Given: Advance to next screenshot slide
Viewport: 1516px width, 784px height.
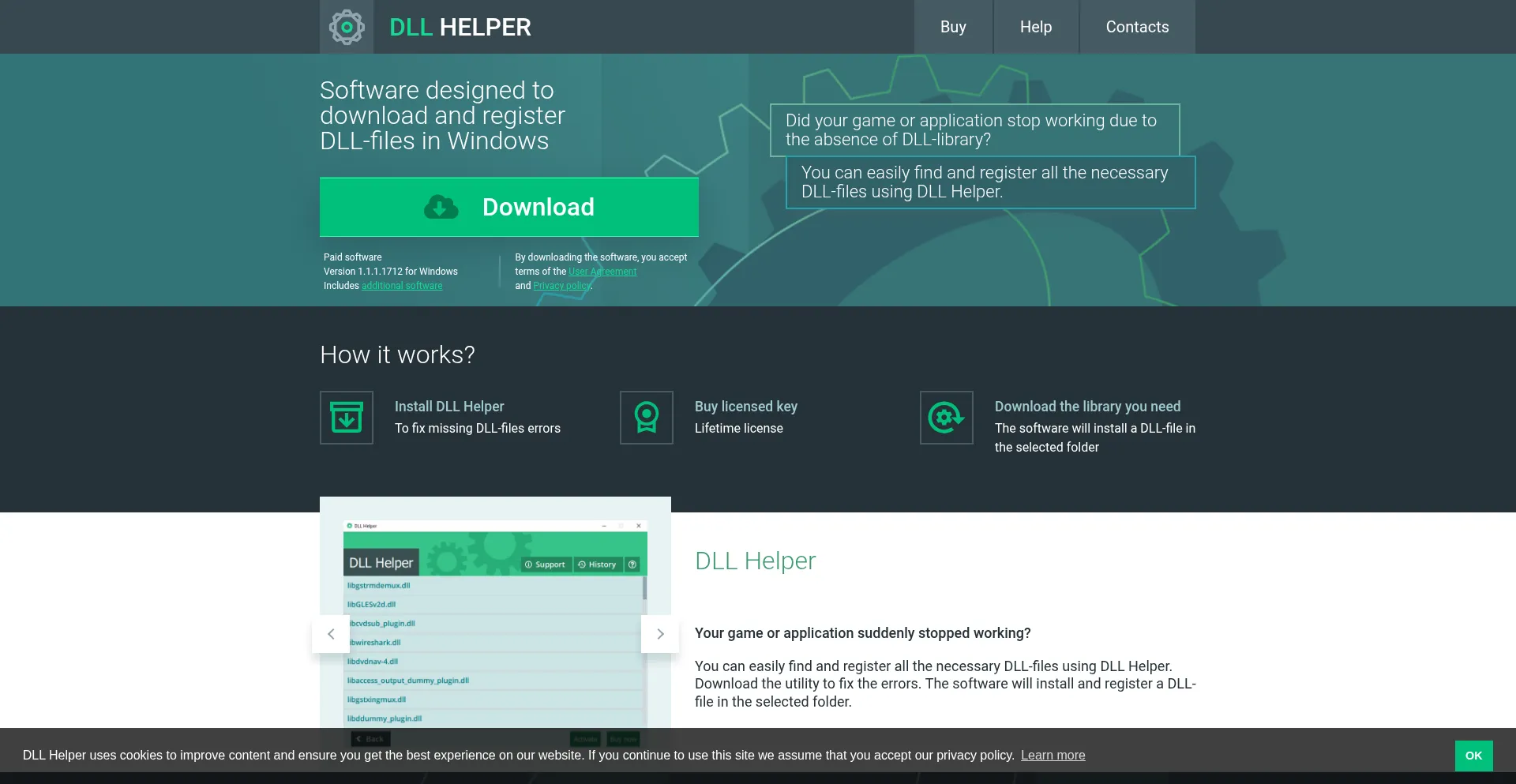Looking at the screenshot, I should coord(660,634).
